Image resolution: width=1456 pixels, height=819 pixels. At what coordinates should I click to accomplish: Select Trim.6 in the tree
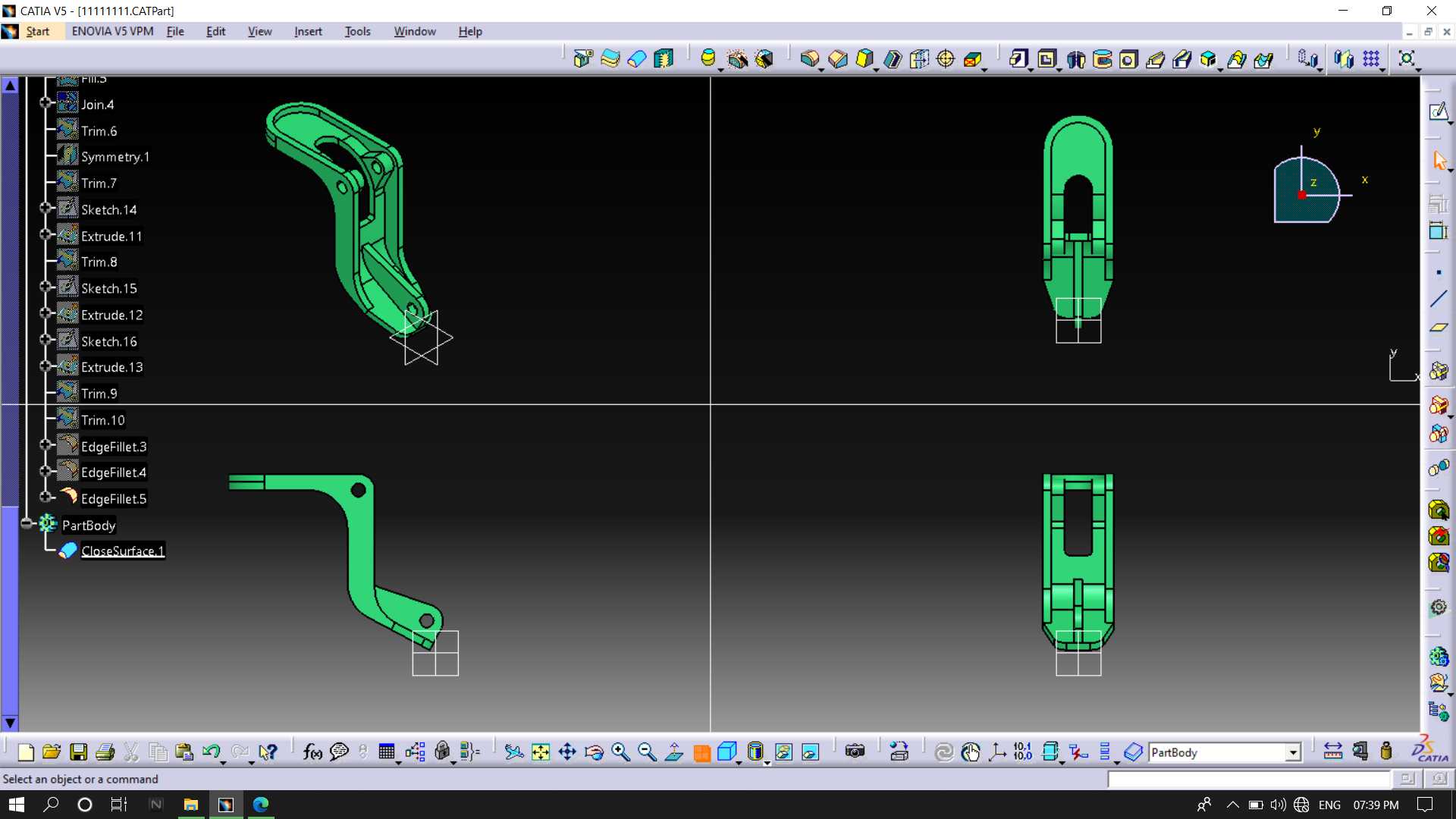99,131
